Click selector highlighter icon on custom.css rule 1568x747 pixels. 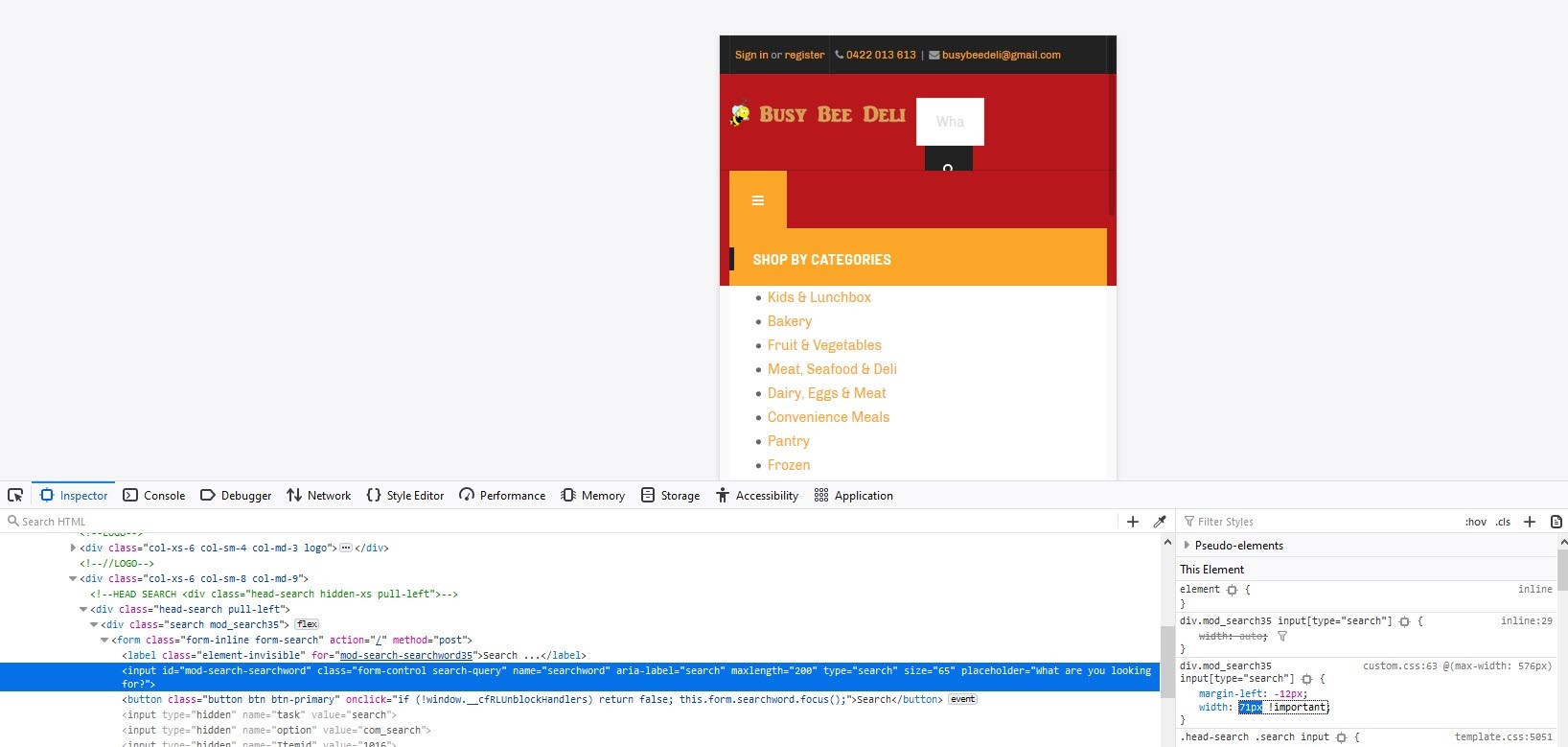(1306, 679)
